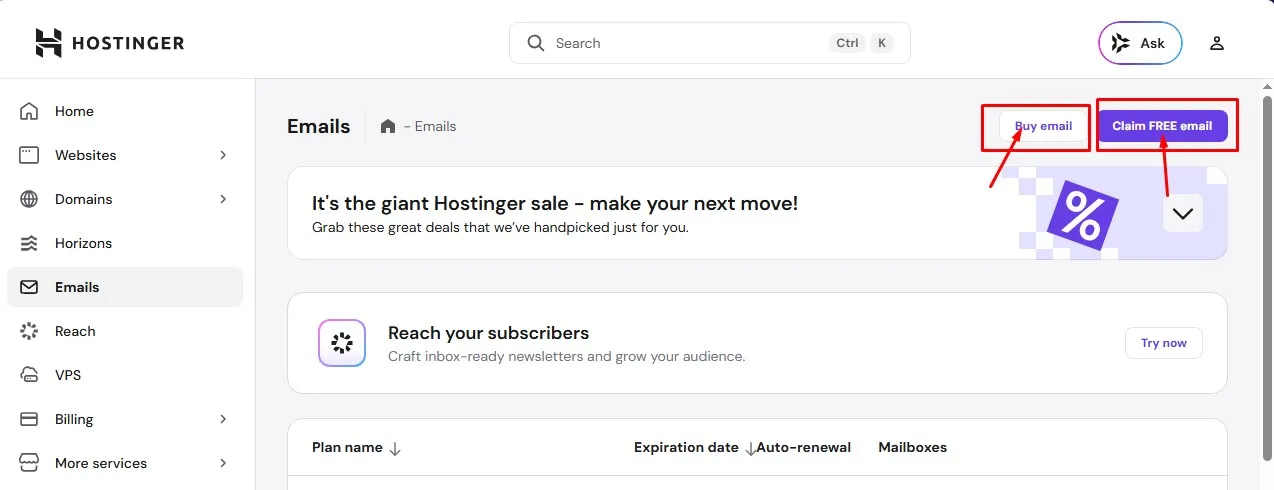This screenshot has width=1274, height=490.
Task: Open Billing in the sidebar
Action: (125, 419)
